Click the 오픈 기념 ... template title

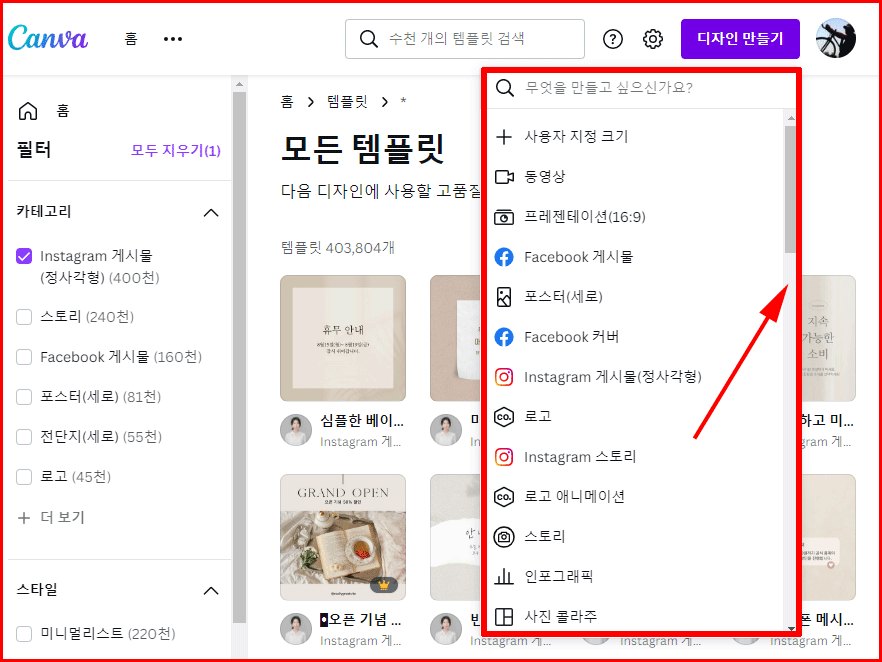[x=361, y=620]
